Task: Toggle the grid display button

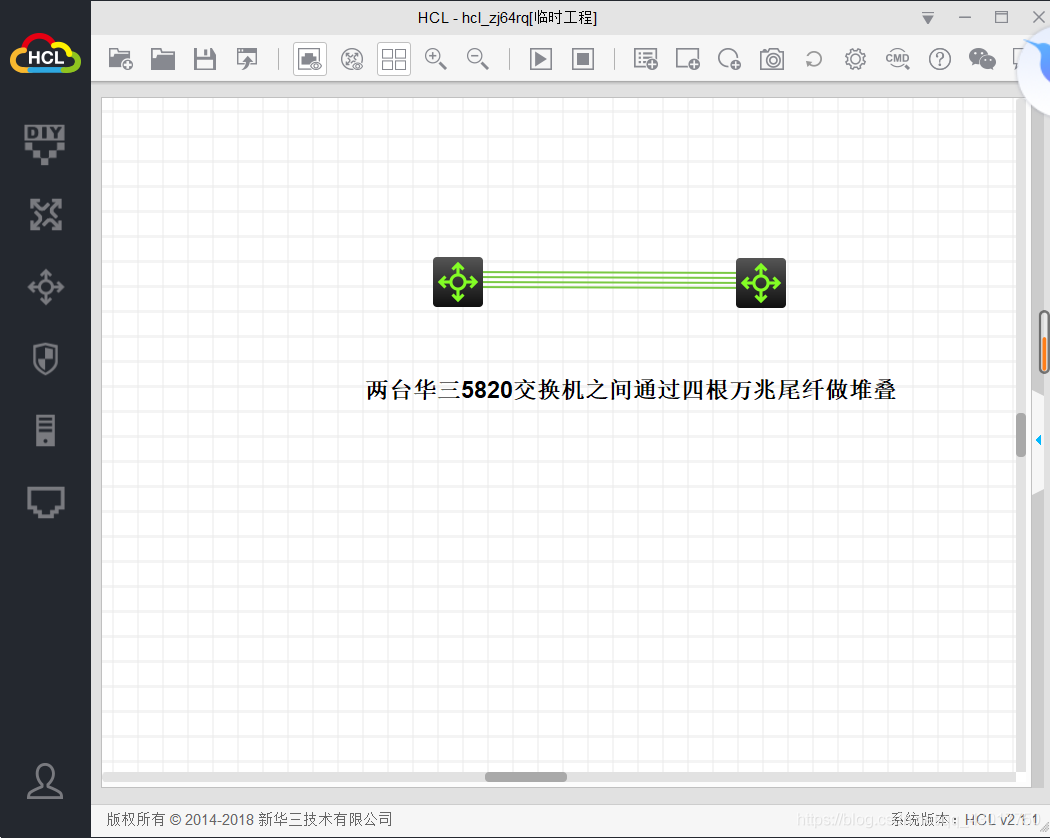Action: tap(394, 59)
